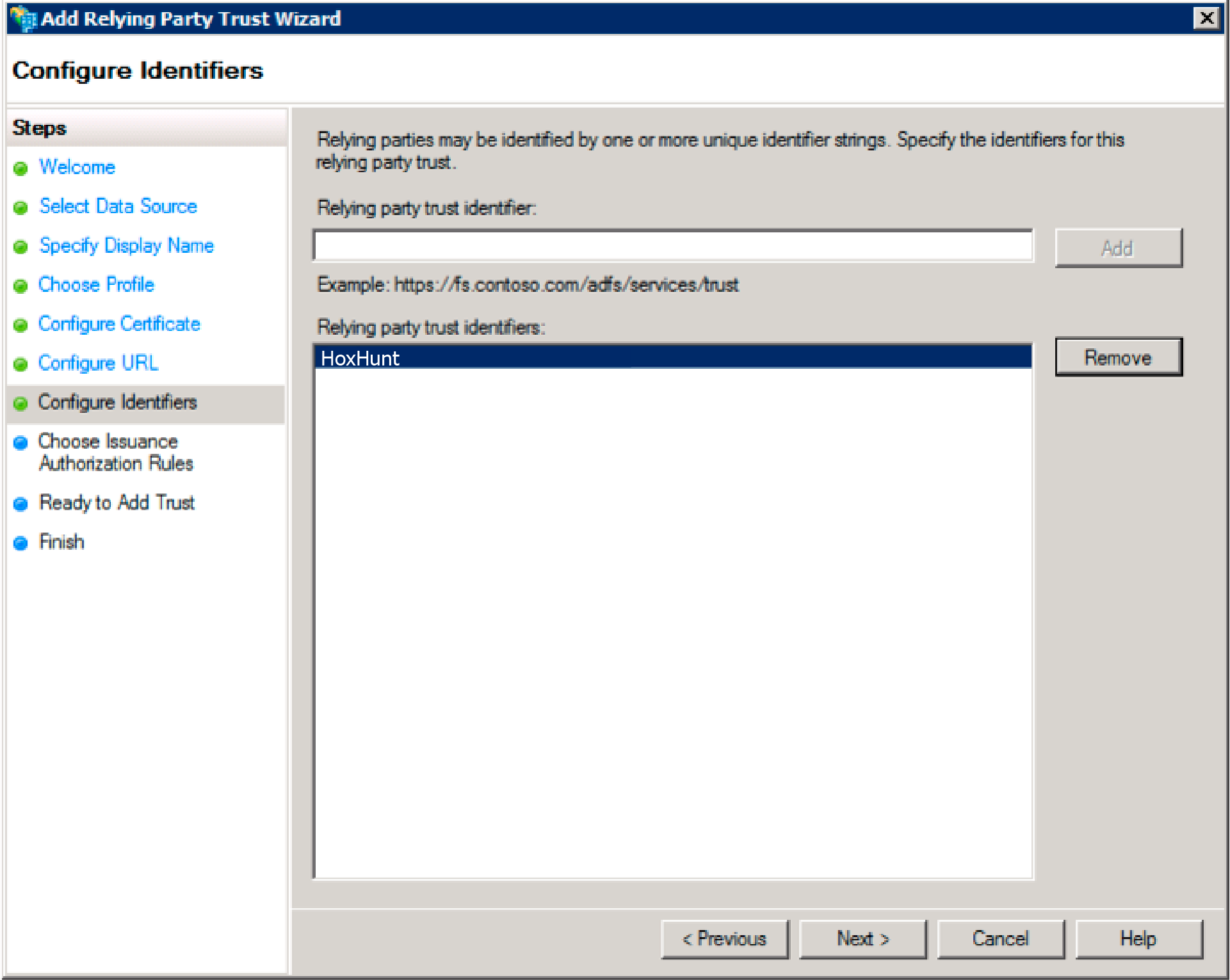This screenshot has height=980, width=1230.
Task: Click green bullet next to Select Data Source
Action: tap(20, 207)
